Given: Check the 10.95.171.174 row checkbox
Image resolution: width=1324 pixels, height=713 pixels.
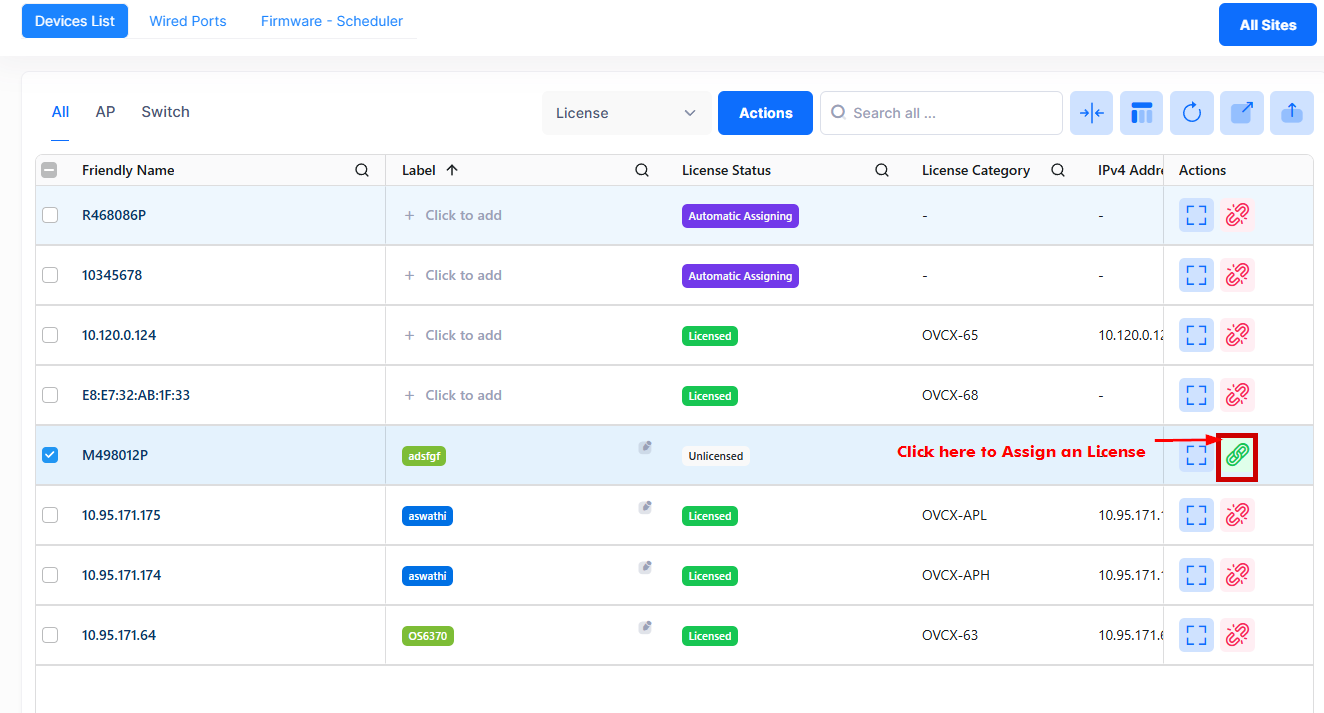Looking at the screenshot, I should pos(50,575).
